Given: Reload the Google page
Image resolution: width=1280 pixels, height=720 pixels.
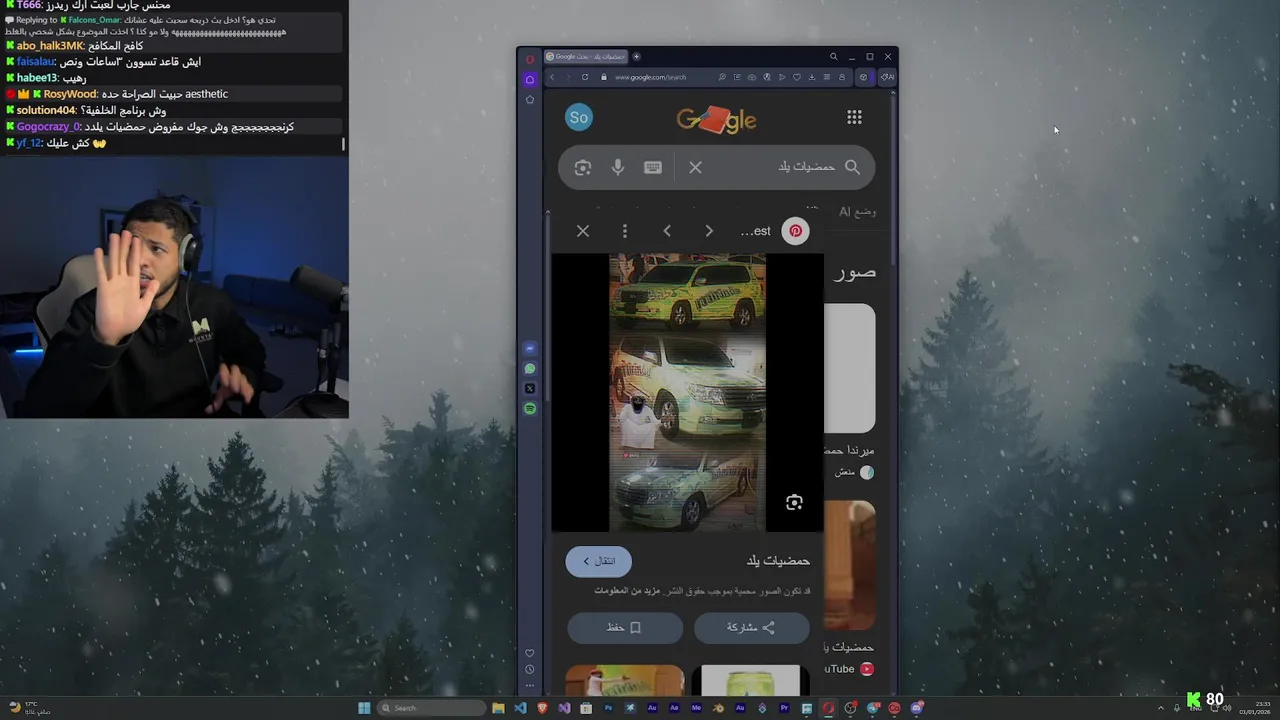Looking at the screenshot, I should pyautogui.click(x=585, y=77).
